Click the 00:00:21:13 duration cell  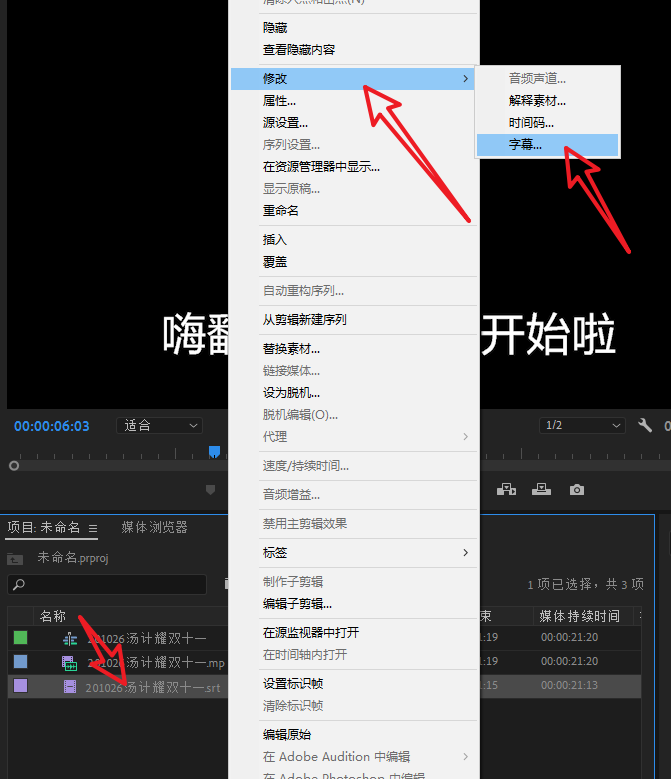pyautogui.click(x=569, y=686)
